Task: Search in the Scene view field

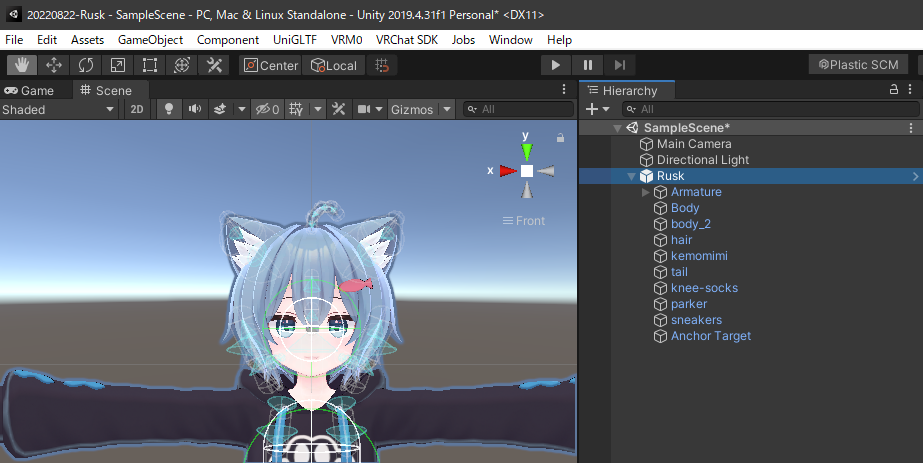Action: coord(518,109)
